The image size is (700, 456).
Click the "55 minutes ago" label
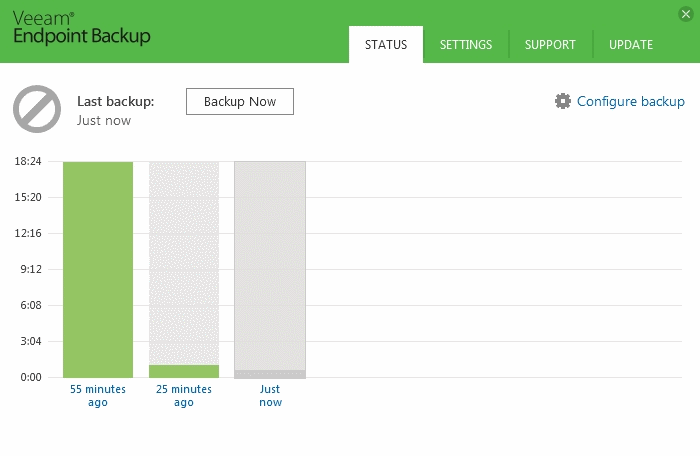click(98, 395)
